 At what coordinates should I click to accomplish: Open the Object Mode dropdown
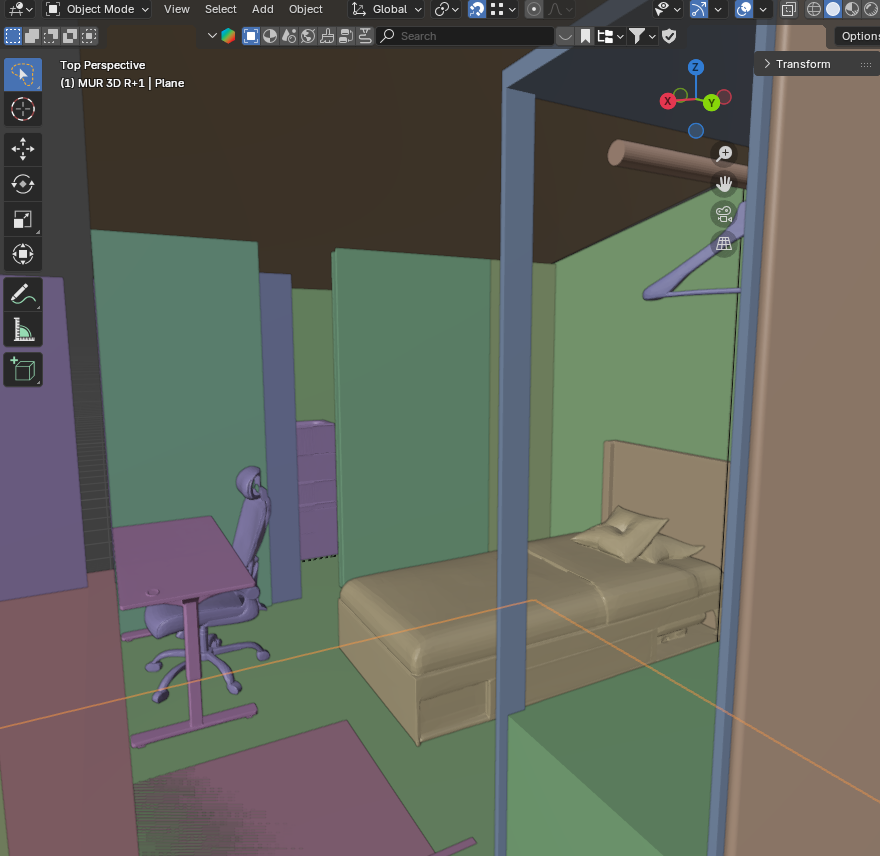98,9
